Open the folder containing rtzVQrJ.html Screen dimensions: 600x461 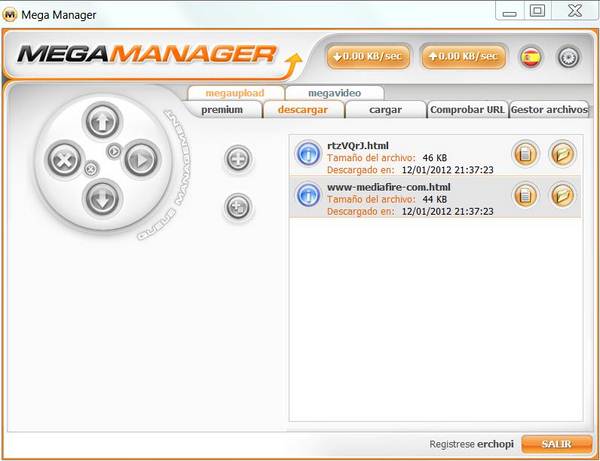click(563, 153)
